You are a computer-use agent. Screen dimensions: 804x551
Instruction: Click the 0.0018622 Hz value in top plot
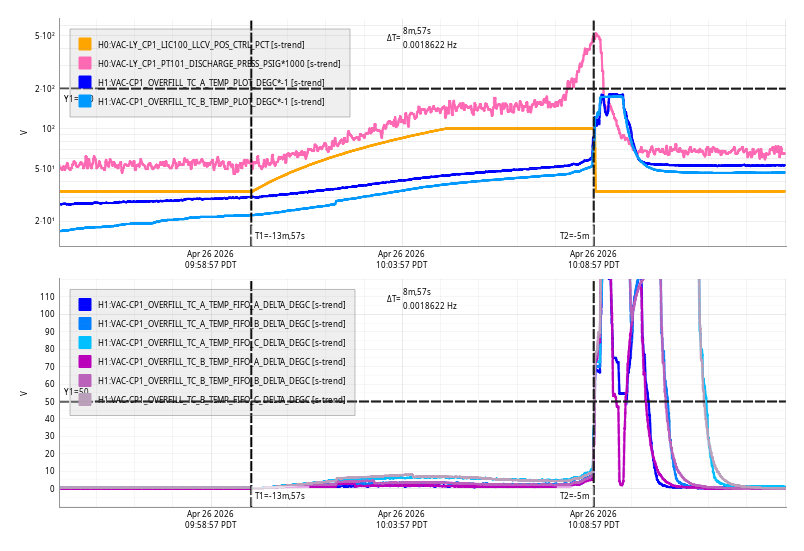coord(430,45)
